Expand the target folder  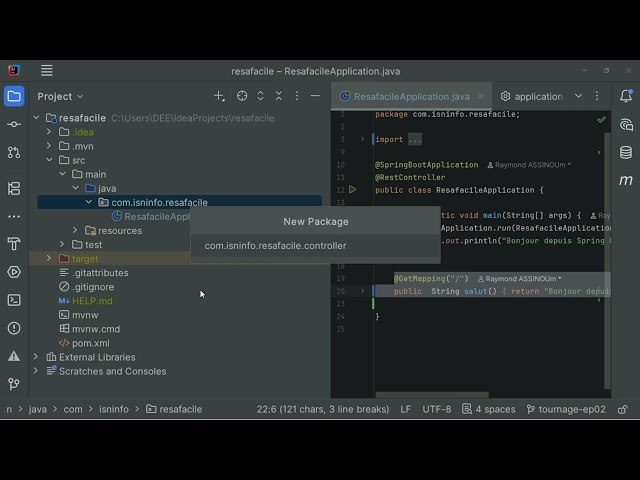tap(49, 258)
